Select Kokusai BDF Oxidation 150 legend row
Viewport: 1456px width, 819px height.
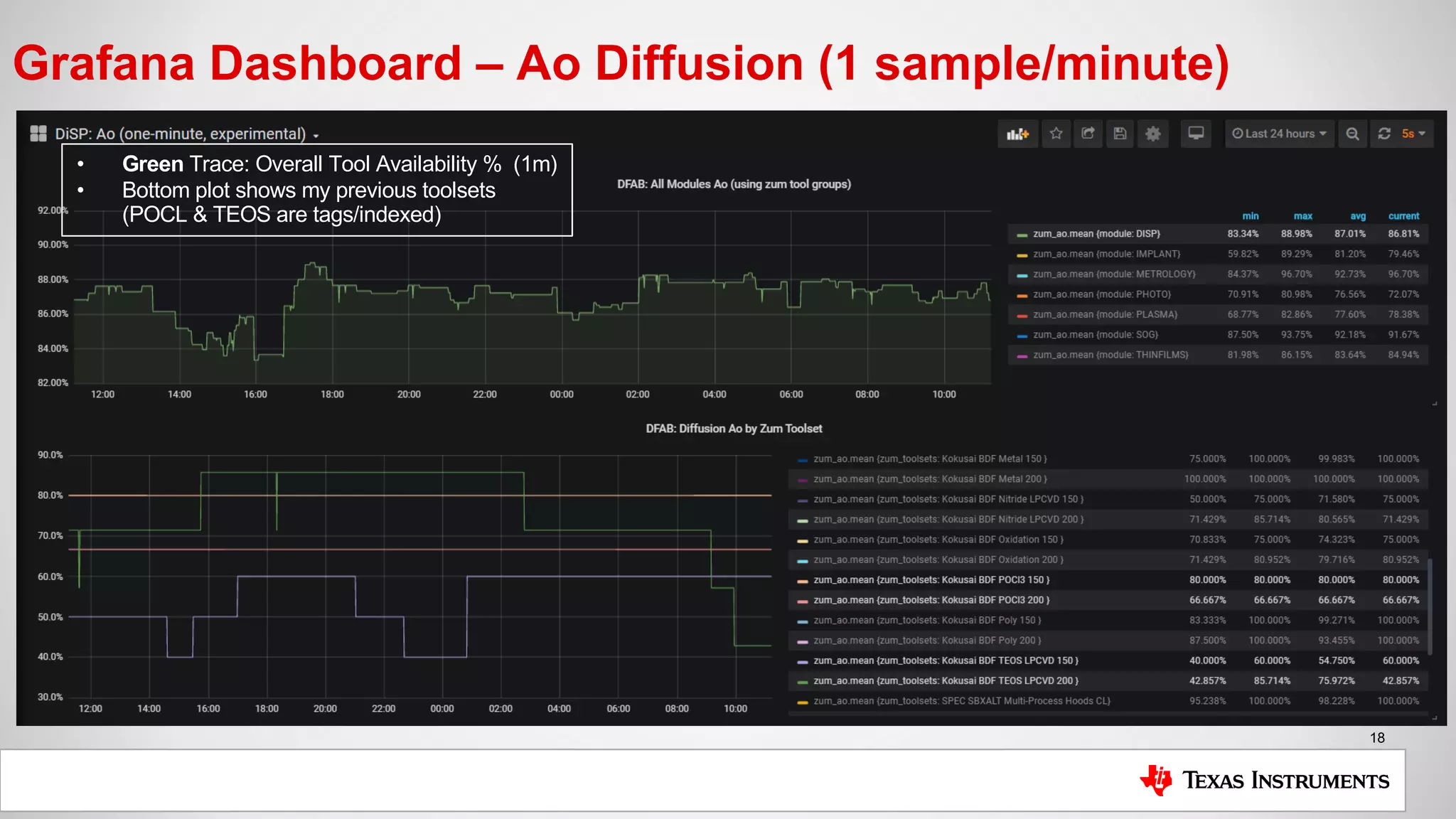1108,540
